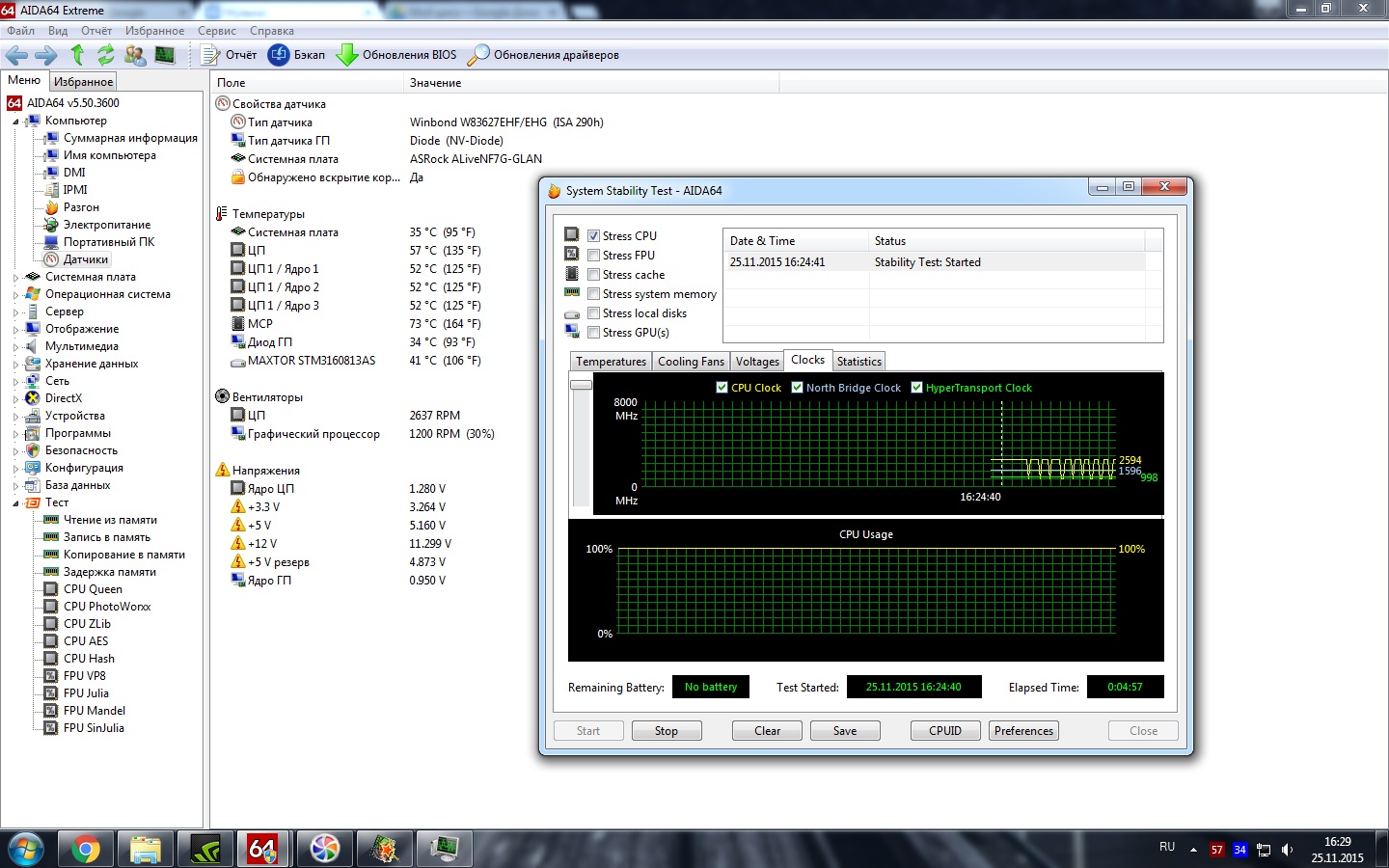1389x868 pixels.
Task: Open the NVIDIA app on the taskbar
Action: pyautogui.click(x=205, y=849)
